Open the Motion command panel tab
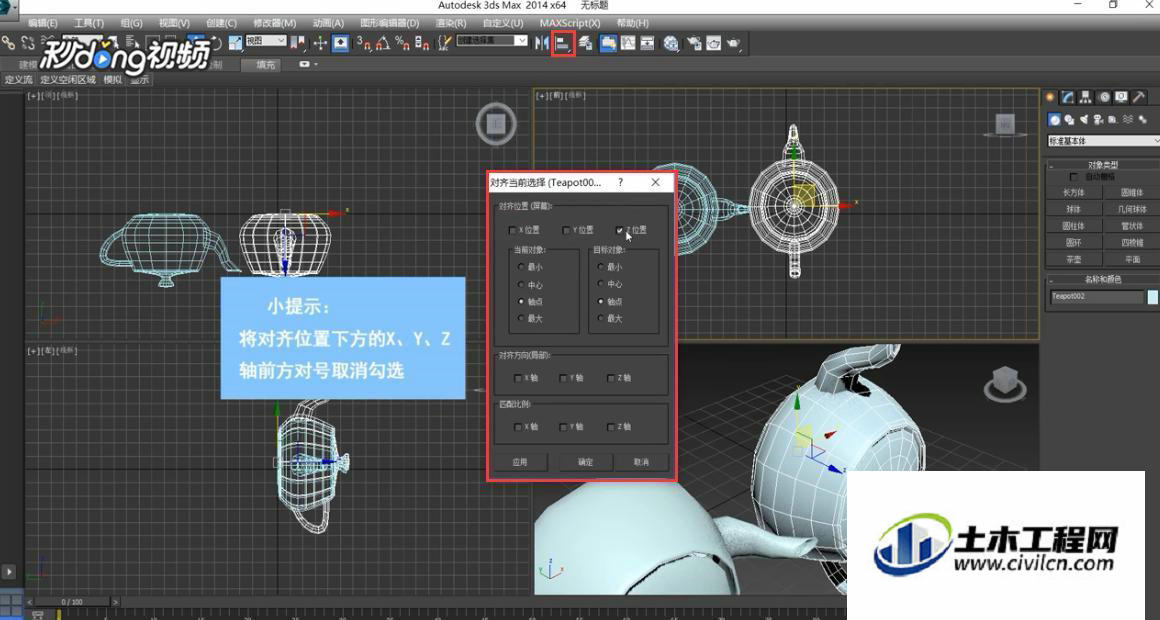1160x620 pixels. point(1104,97)
